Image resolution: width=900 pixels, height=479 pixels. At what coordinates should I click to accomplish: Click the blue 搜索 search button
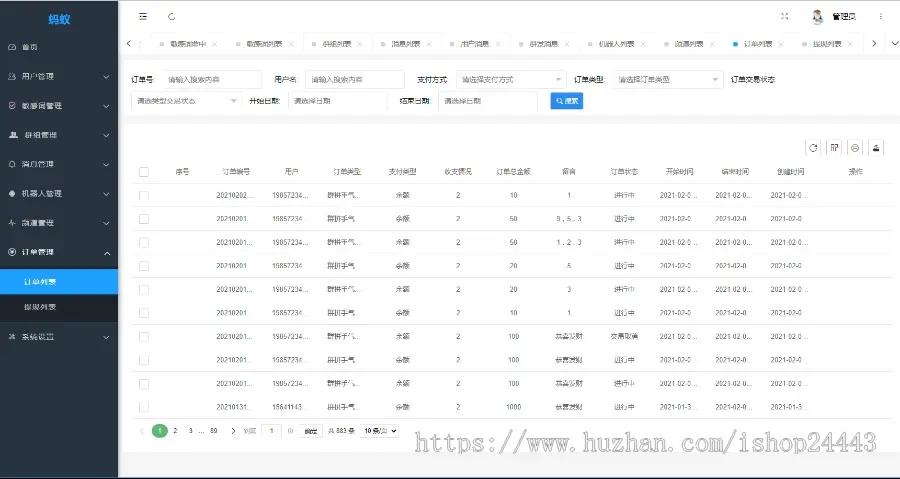point(566,101)
